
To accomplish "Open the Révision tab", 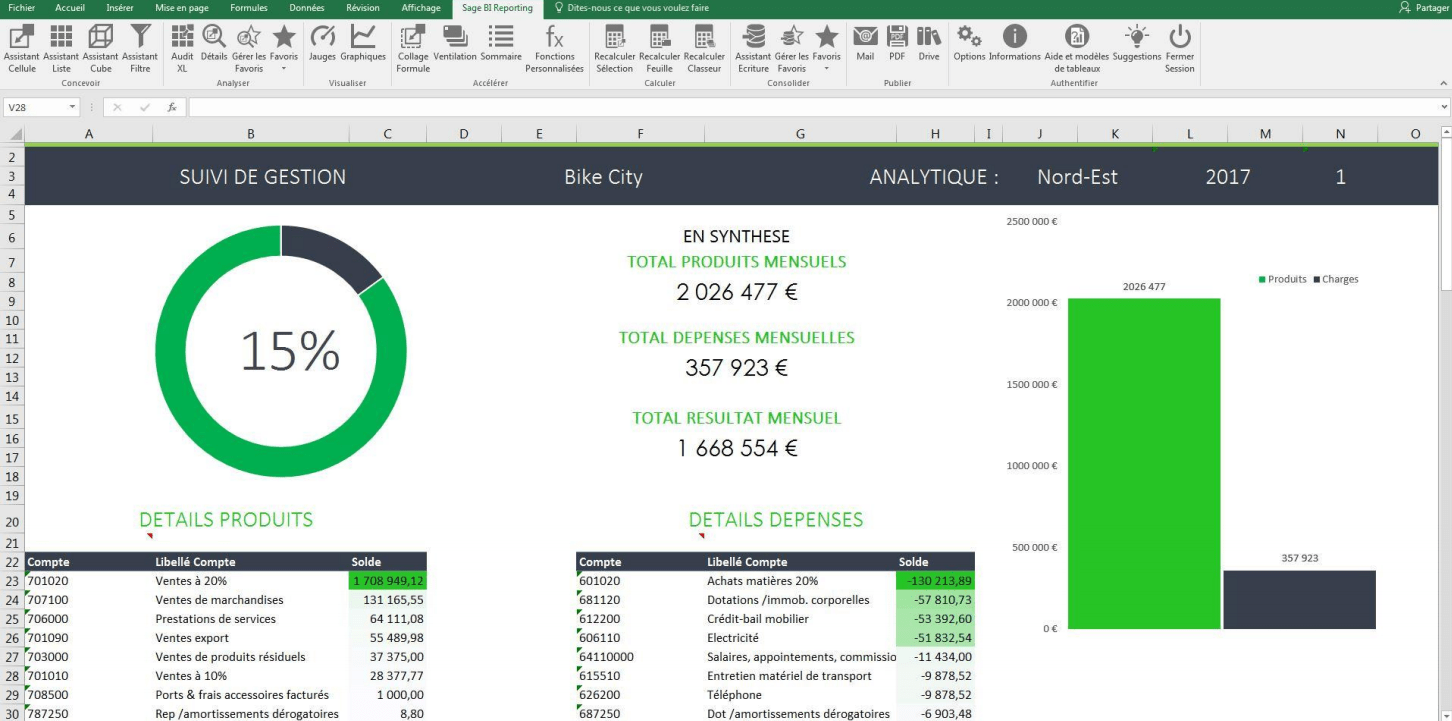I will 362,8.
